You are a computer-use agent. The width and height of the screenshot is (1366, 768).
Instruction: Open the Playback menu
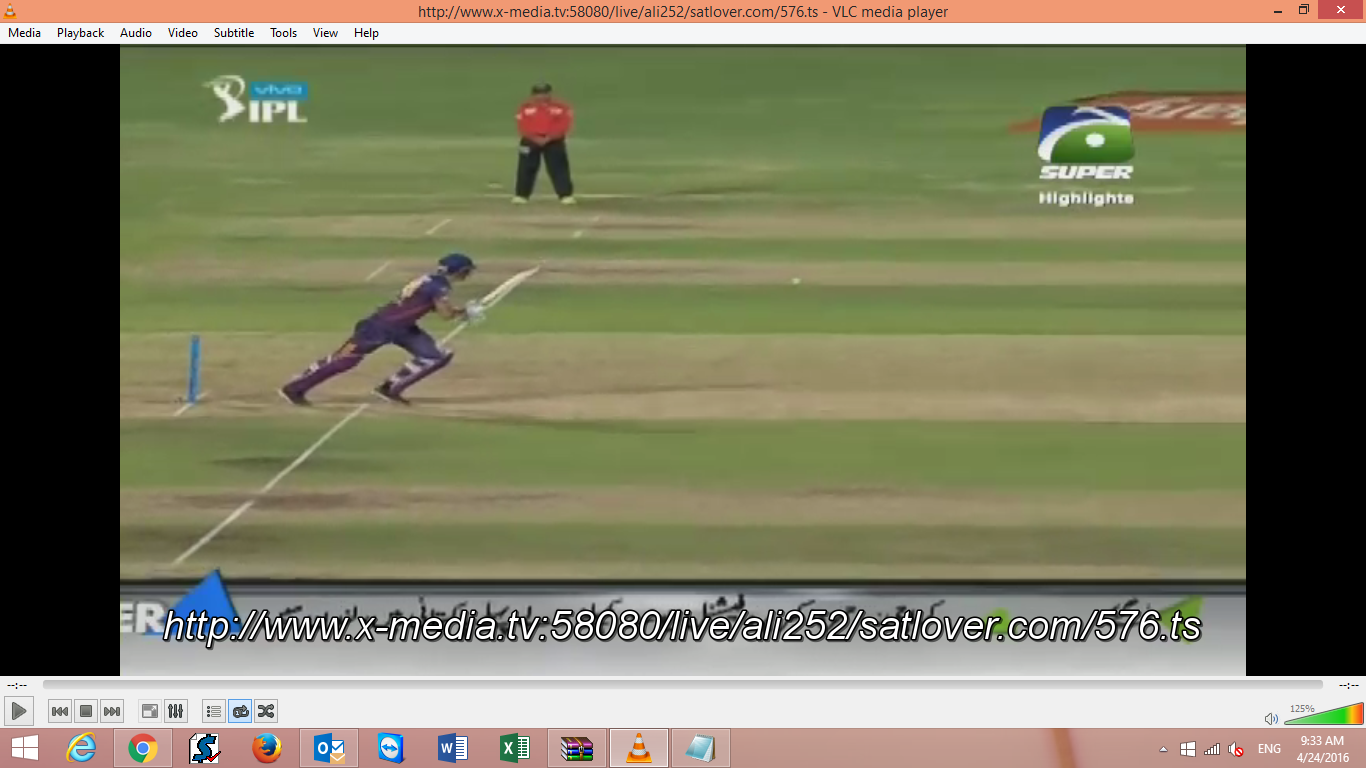click(80, 33)
